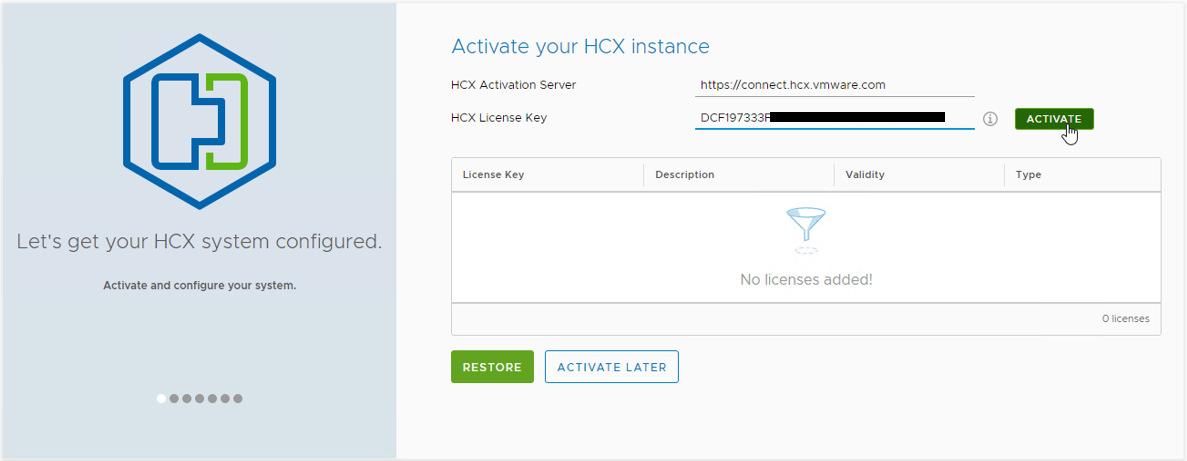Click 'Activate and configure your system.' text
1187x461 pixels.
pyautogui.click(x=199, y=286)
